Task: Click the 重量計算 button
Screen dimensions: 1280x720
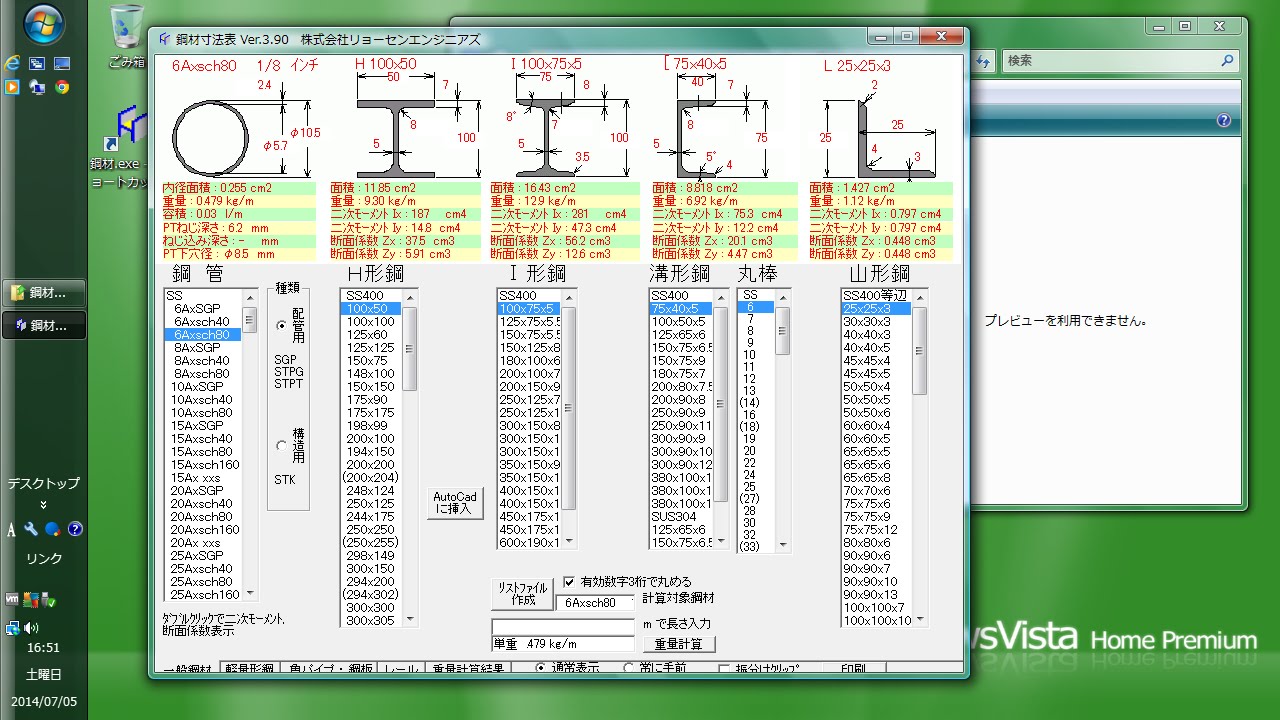Action: tap(678, 644)
